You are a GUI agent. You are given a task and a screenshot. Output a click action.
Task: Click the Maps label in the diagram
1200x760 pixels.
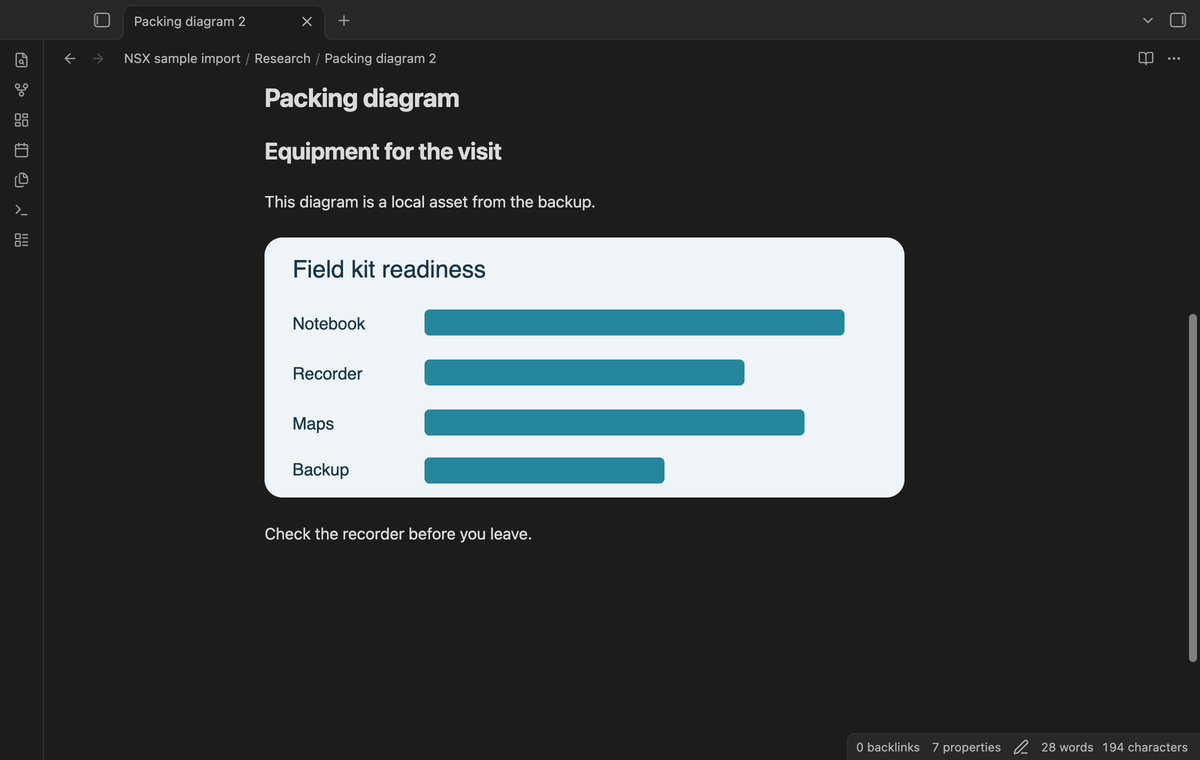pos(313,424)
